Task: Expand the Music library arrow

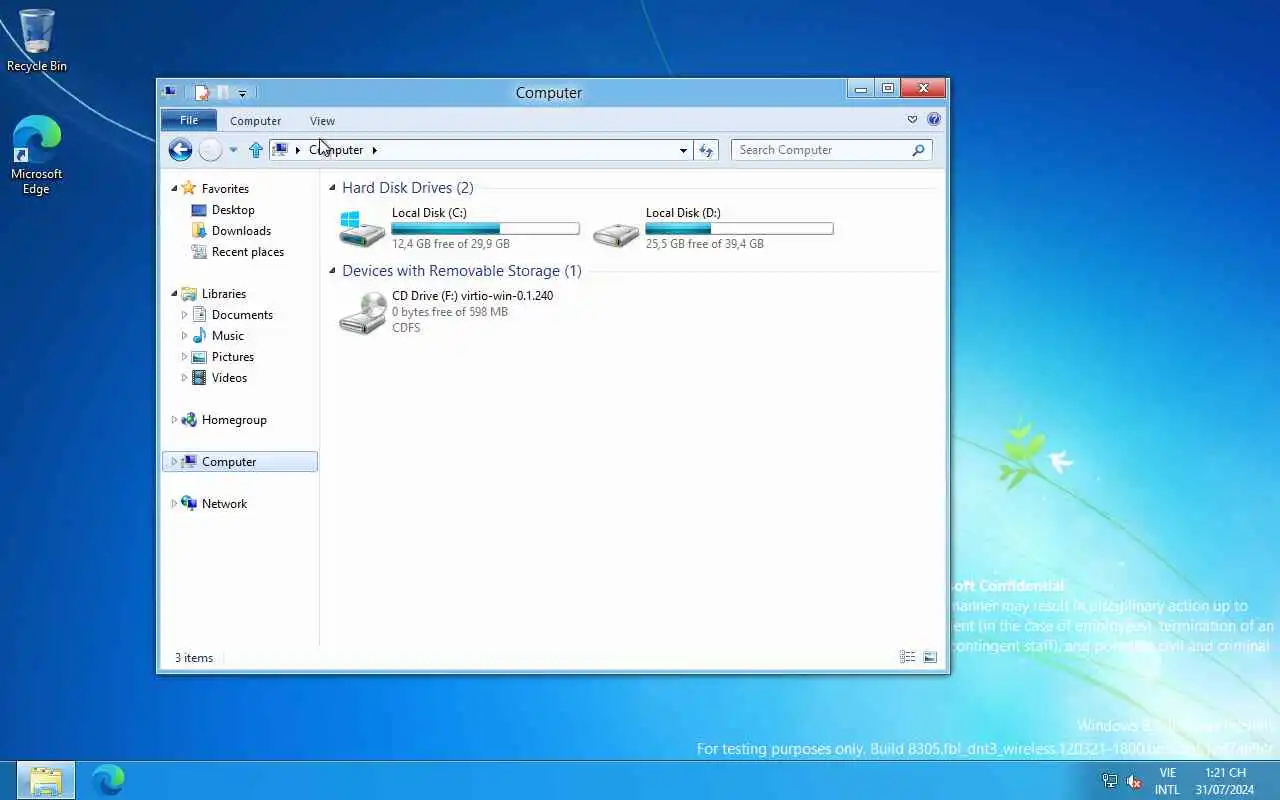Action: click(184, 336)
